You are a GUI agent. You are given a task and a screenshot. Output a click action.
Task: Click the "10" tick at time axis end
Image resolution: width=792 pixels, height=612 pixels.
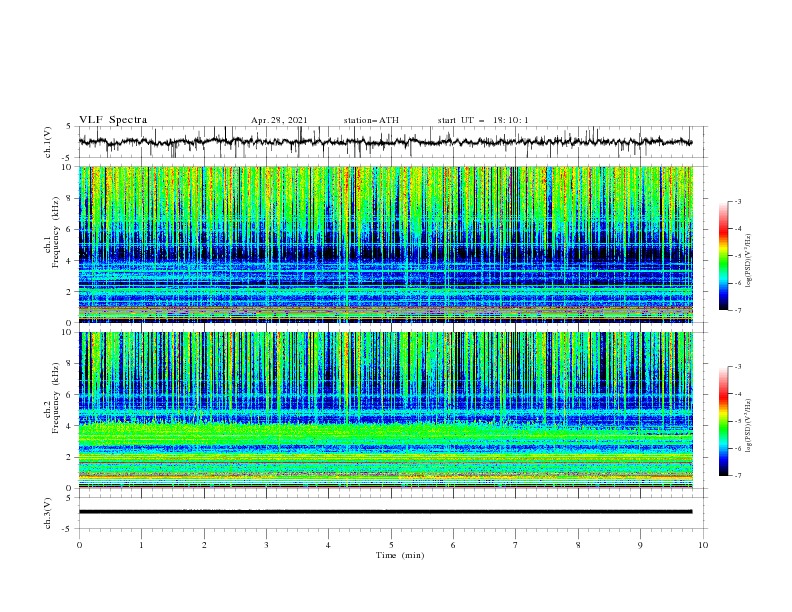(703, 545)
